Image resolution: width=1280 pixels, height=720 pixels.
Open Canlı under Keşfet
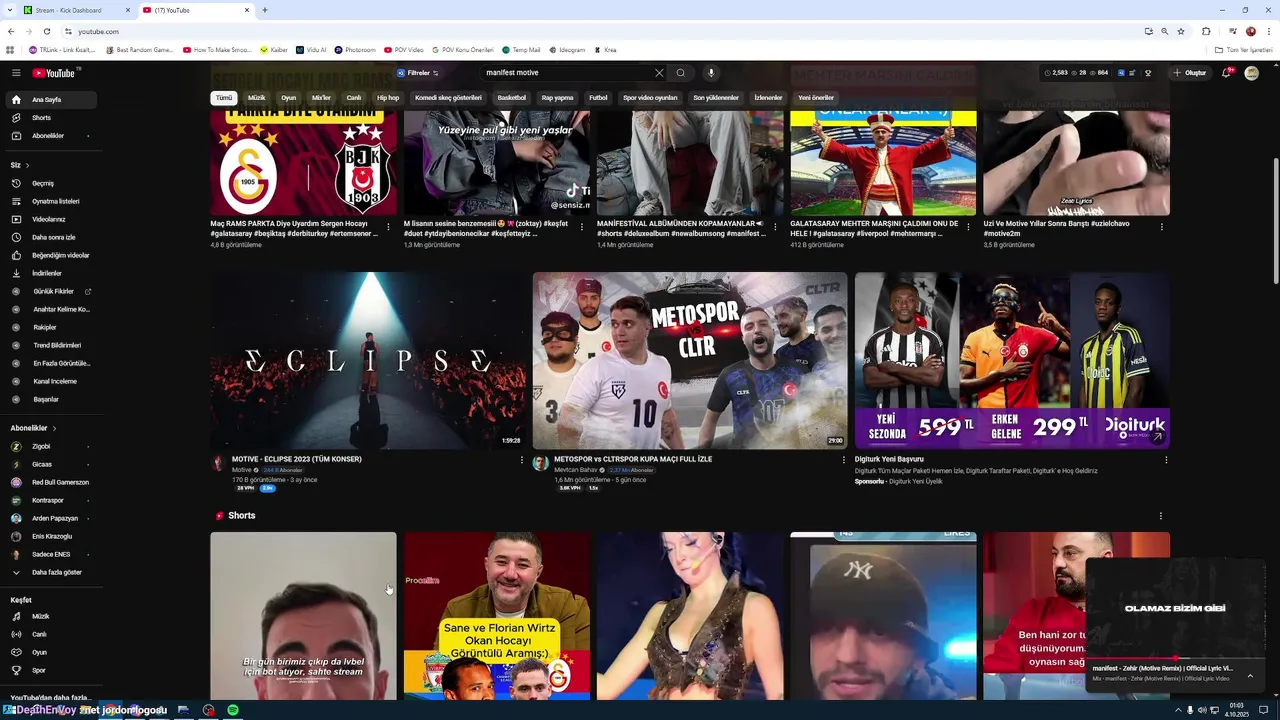pyautogui.click(x=50, y=635)
